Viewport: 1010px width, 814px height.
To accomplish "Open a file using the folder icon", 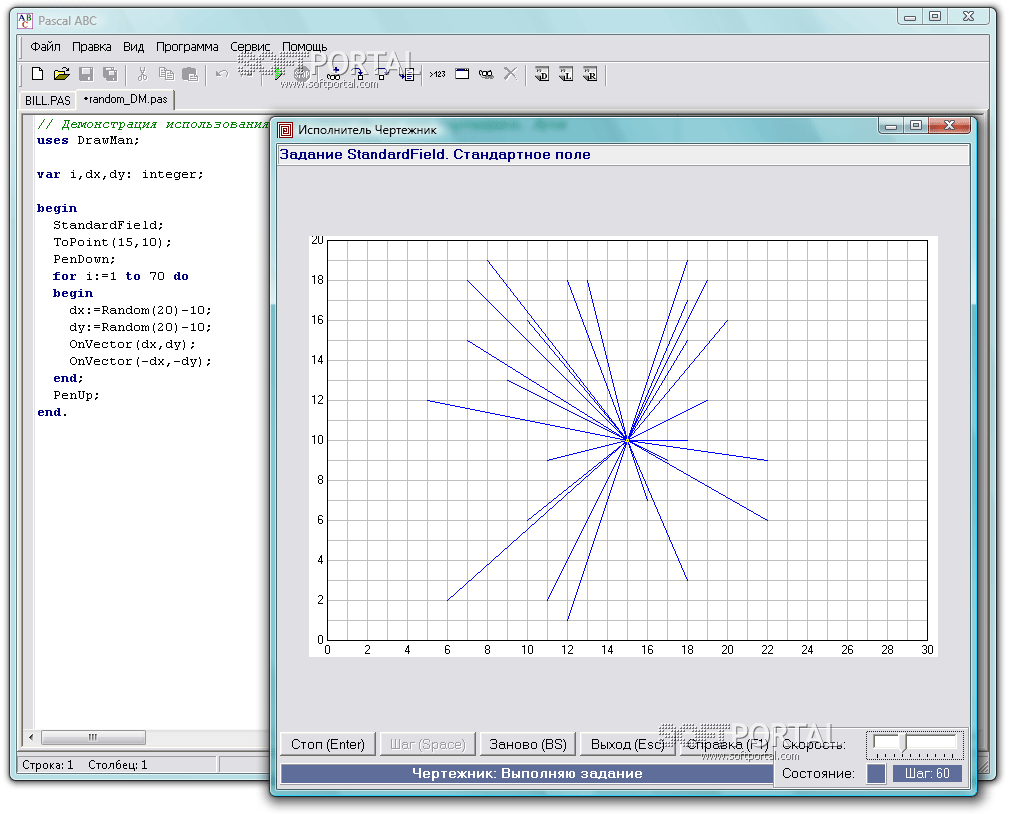I will tap(61, 74).
